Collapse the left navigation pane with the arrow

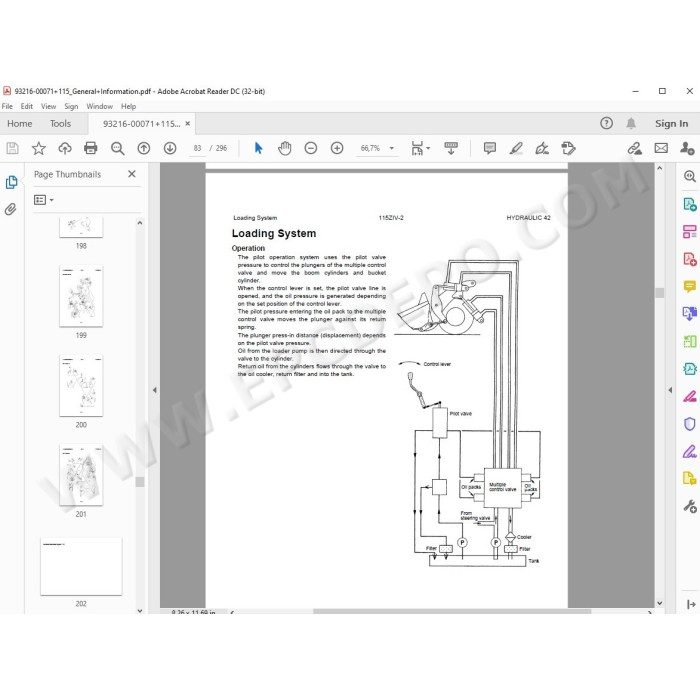point(155,390)
